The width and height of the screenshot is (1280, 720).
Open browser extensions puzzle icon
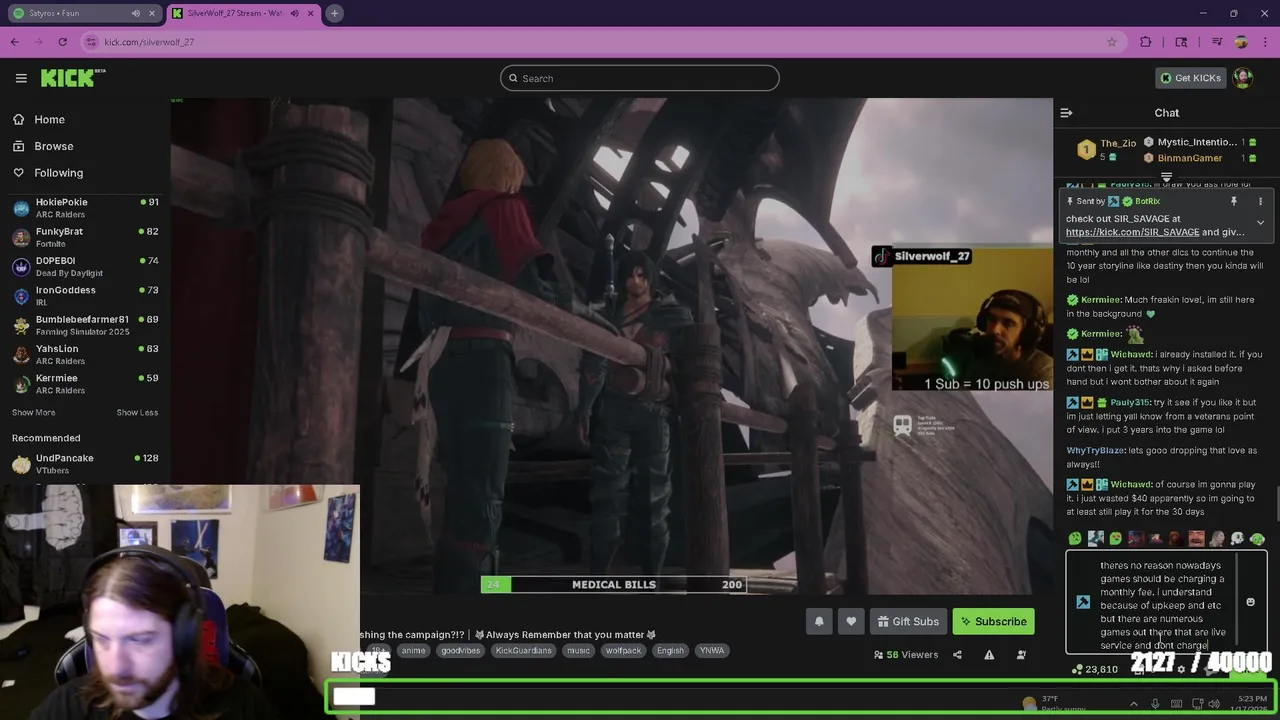tap(1146, 42)
